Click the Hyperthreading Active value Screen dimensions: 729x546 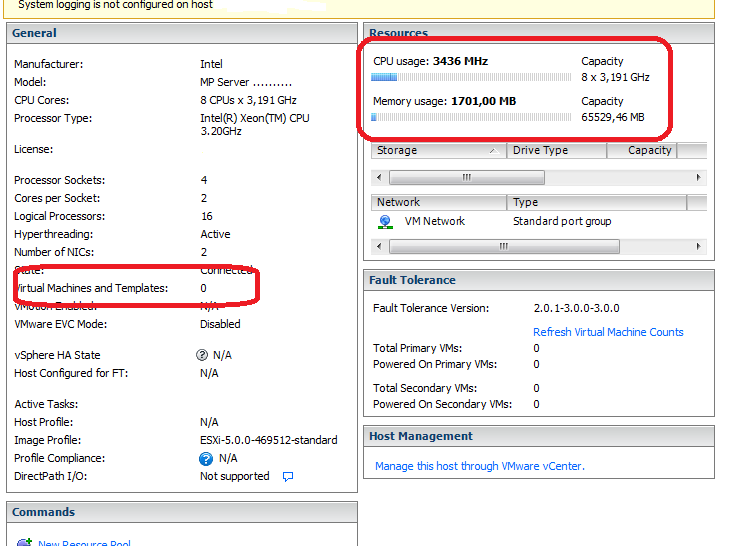215,234
